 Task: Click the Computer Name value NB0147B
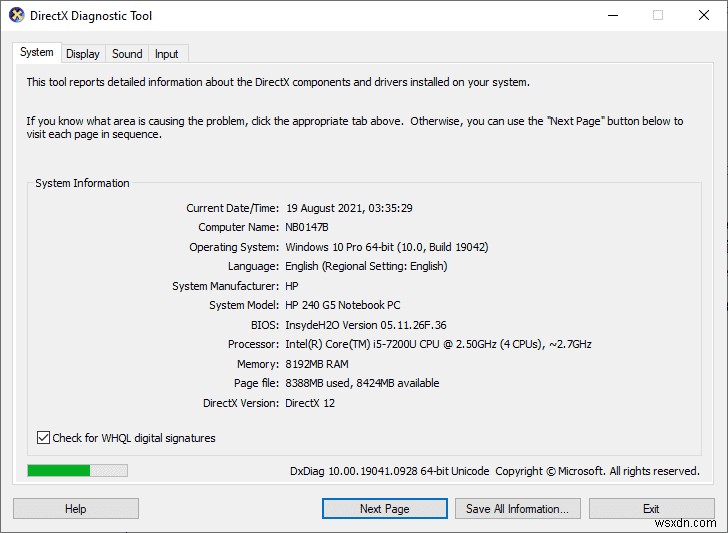307,227
